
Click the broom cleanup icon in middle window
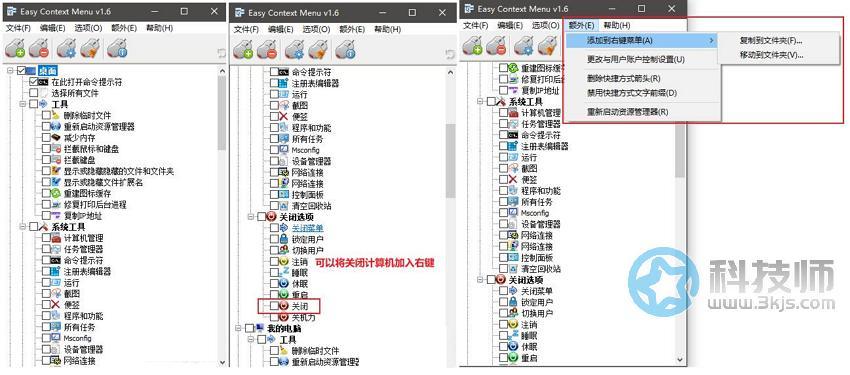point(318,50)
